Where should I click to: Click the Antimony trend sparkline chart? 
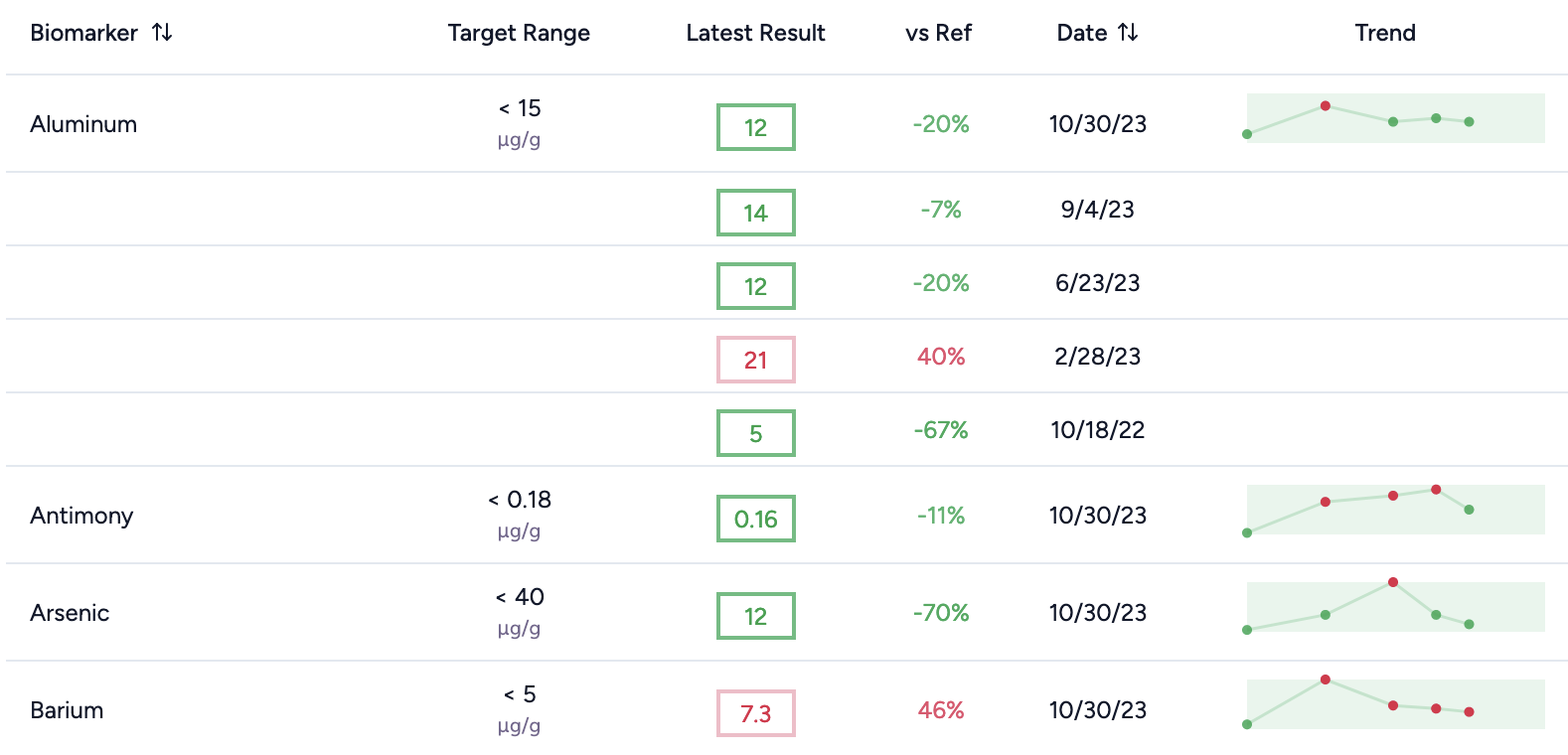coord(1395,510)
